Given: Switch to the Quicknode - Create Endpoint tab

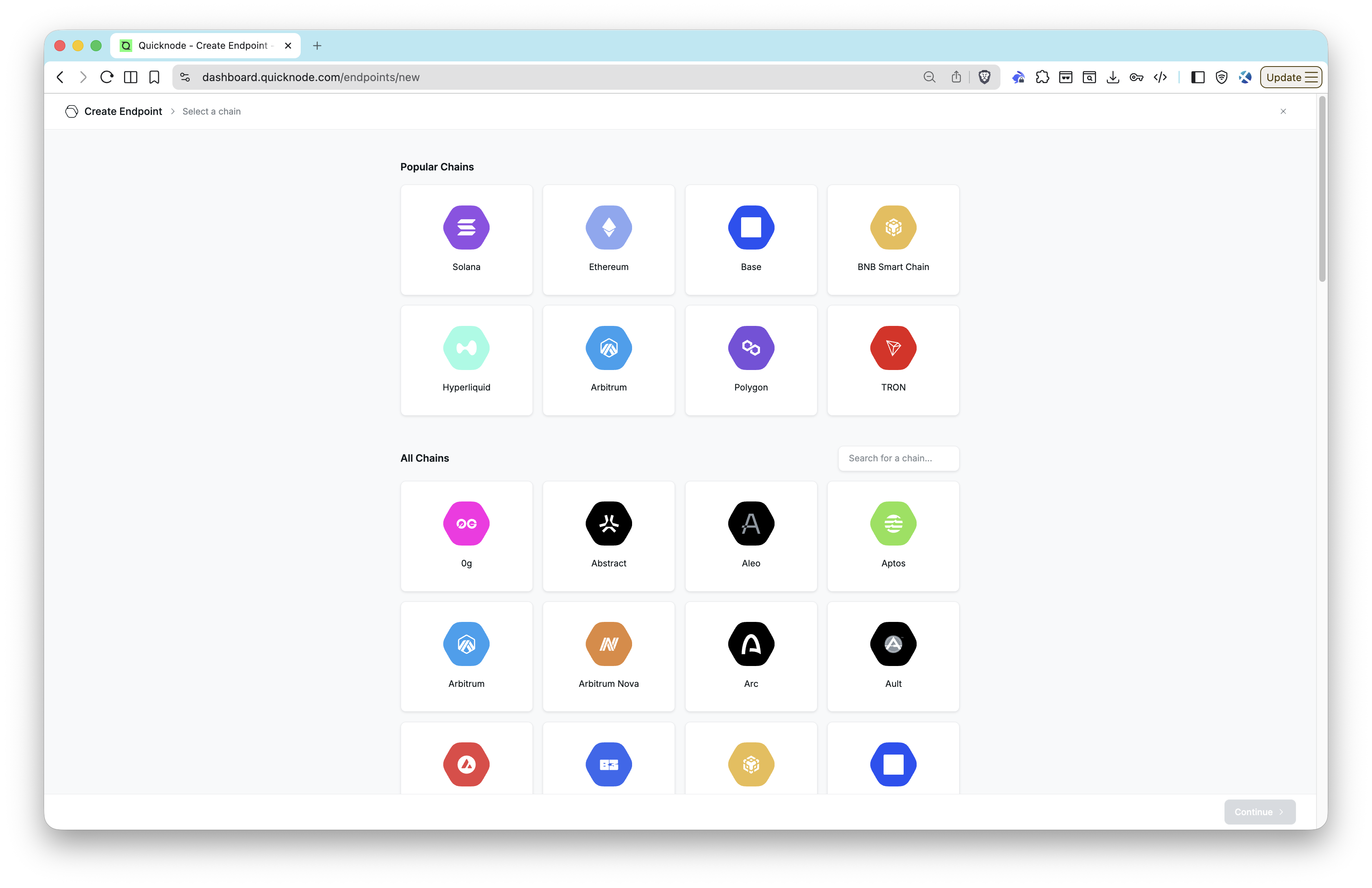Looking at the screenshot, I should click(x=205, y=46).
